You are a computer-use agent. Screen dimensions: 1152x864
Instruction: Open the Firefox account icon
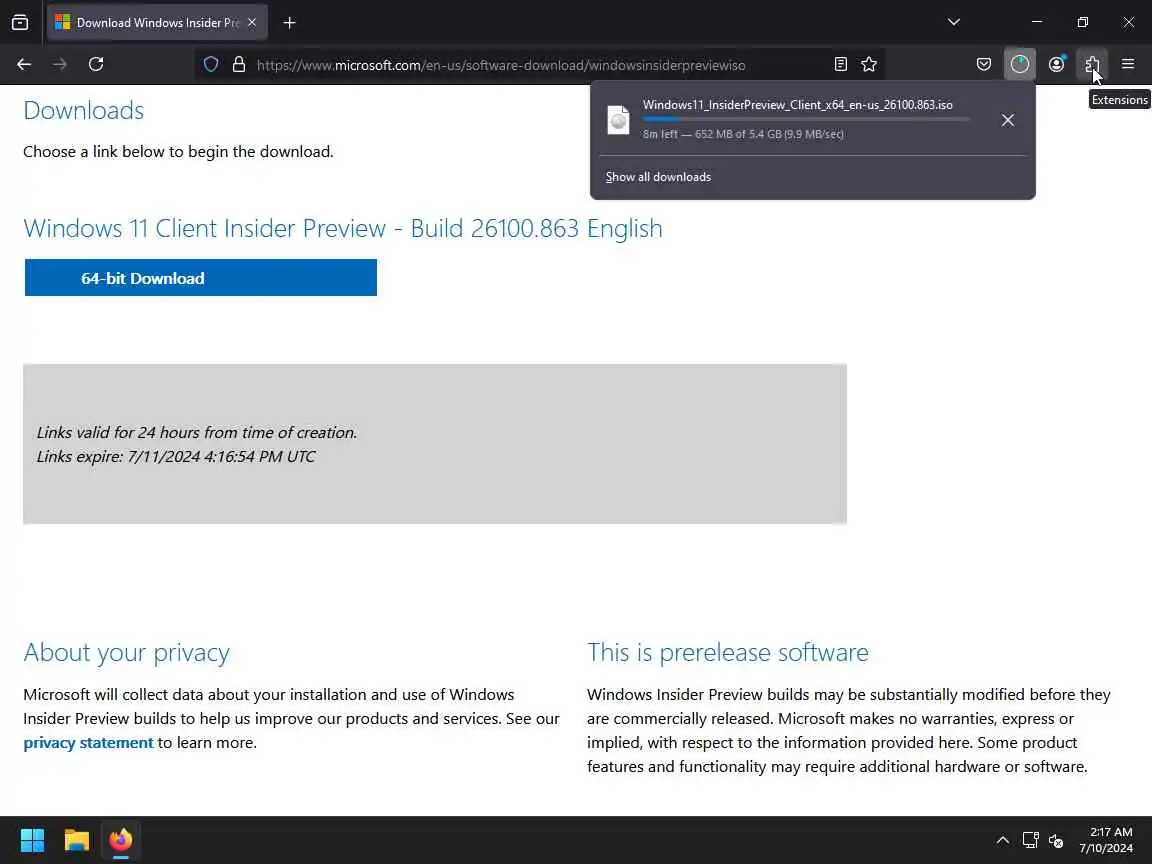(1056, 65)
